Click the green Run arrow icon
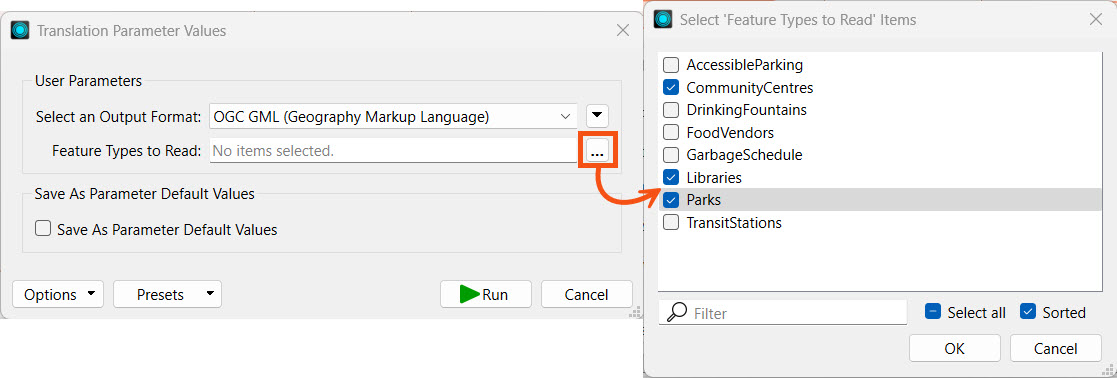The width and height of the screenshot is (1117, 378). click(x=469, y=294)
